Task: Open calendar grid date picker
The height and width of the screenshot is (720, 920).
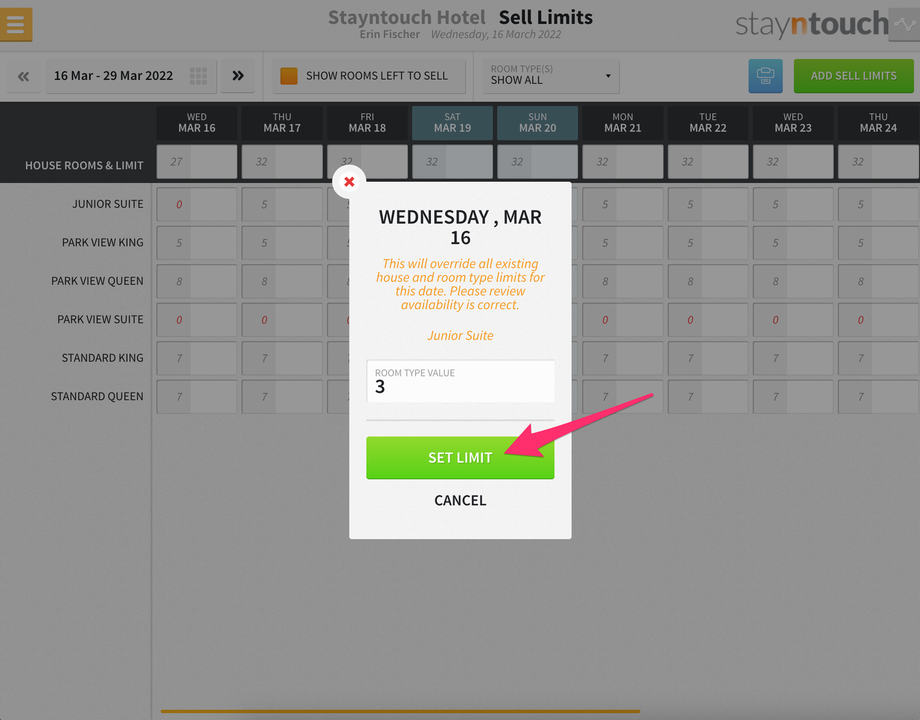Action: coord(198,76)
